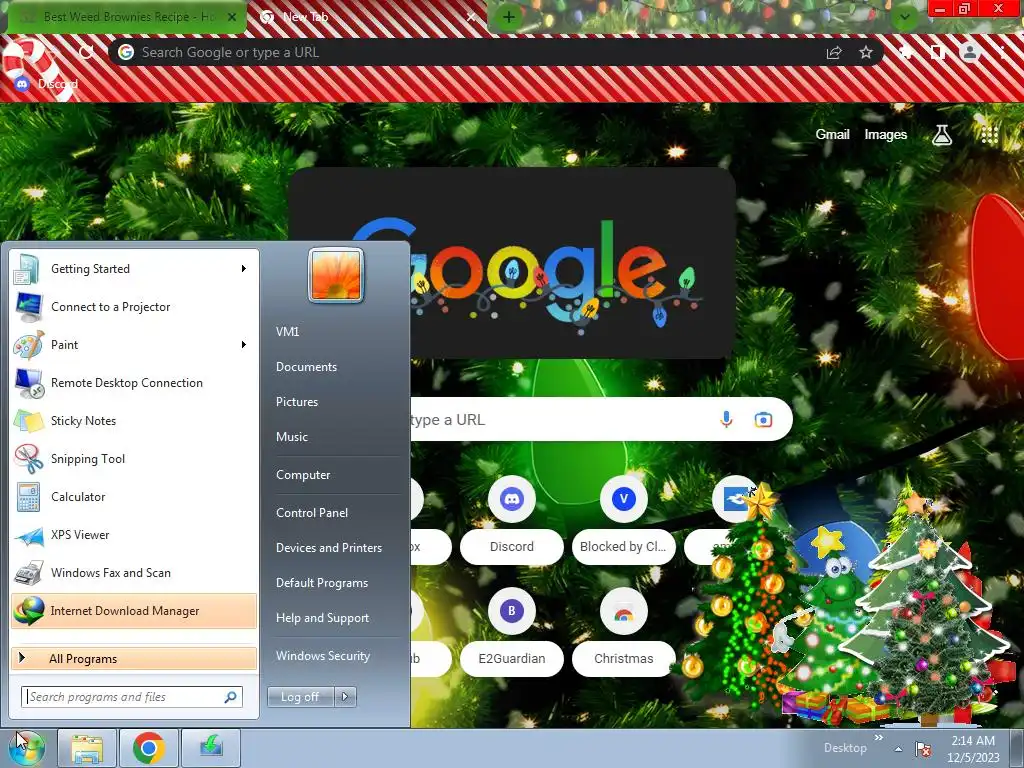Reload the page
1024x768 pixels.
coord(86,52)
